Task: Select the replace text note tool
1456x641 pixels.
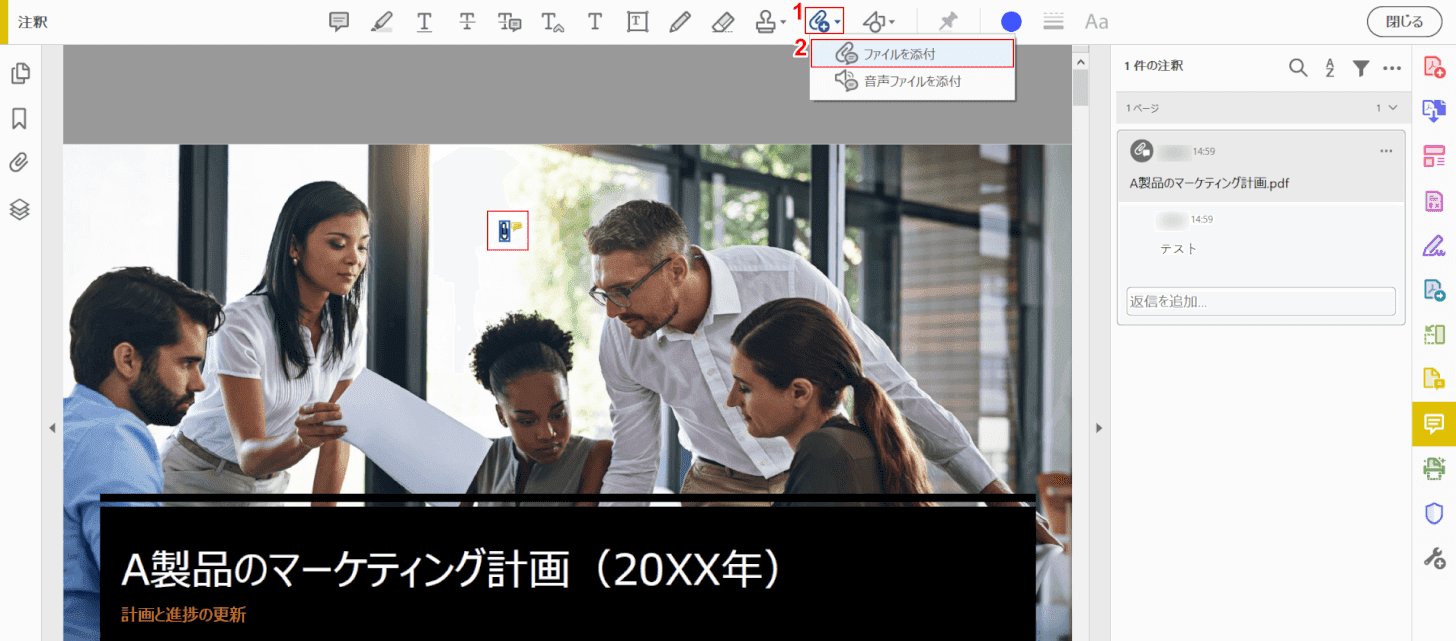Action: point(510,22)
